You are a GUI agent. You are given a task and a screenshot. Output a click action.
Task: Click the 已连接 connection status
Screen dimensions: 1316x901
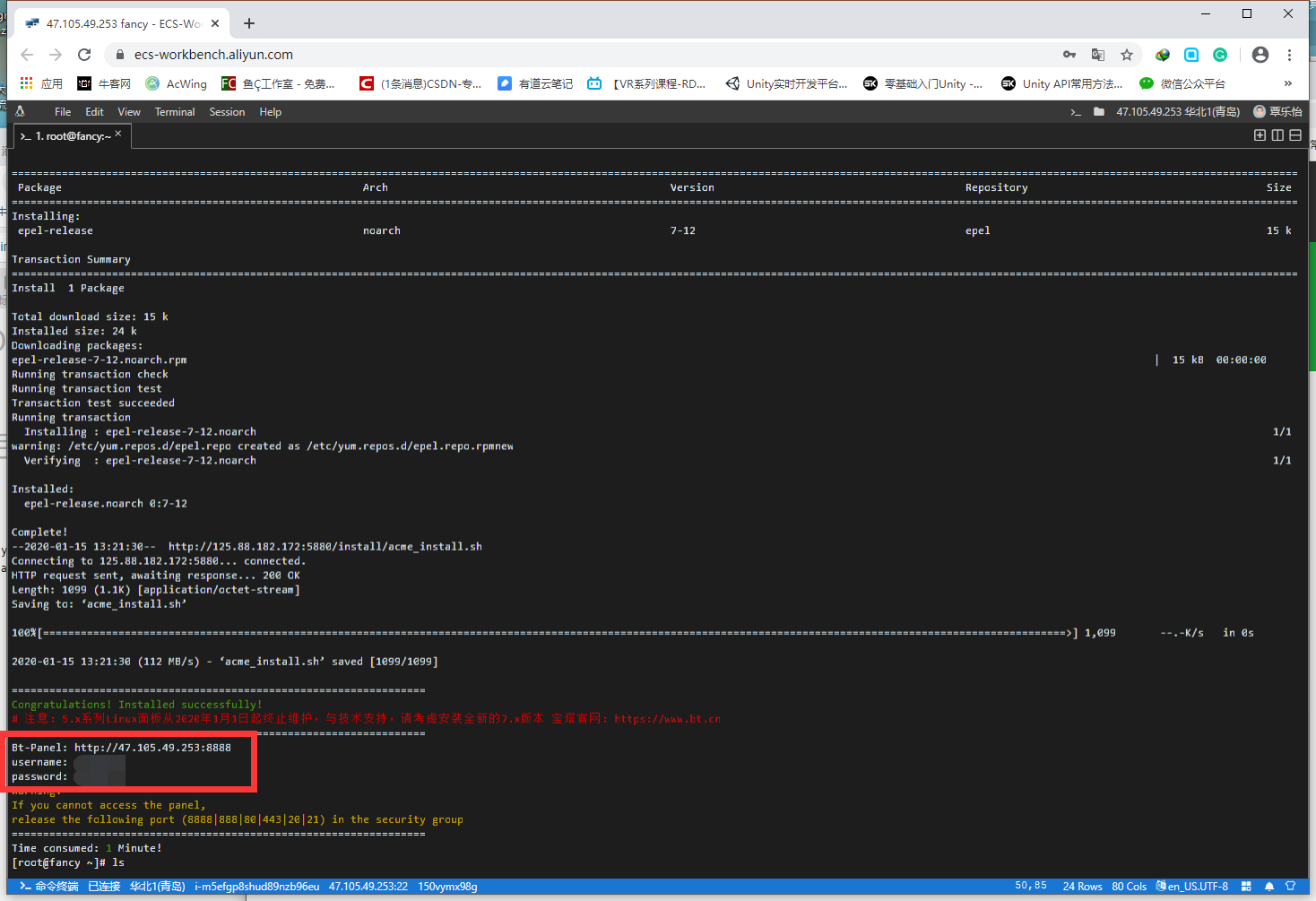[x=104, y=887]
